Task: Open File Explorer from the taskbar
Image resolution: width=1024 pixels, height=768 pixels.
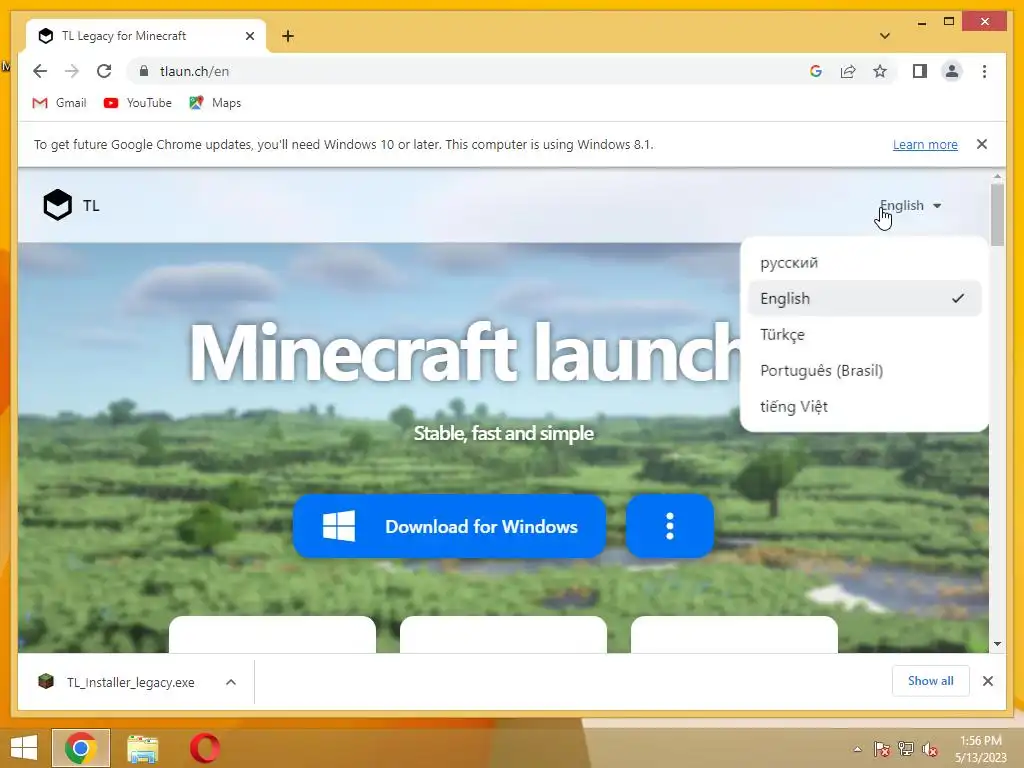Action: [x=142, y=748]
